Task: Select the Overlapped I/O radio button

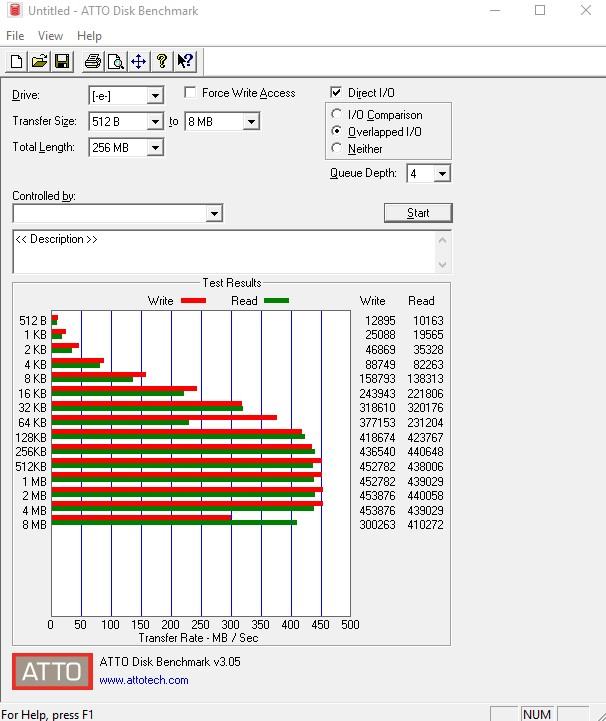Action: (x=337, y=131)
